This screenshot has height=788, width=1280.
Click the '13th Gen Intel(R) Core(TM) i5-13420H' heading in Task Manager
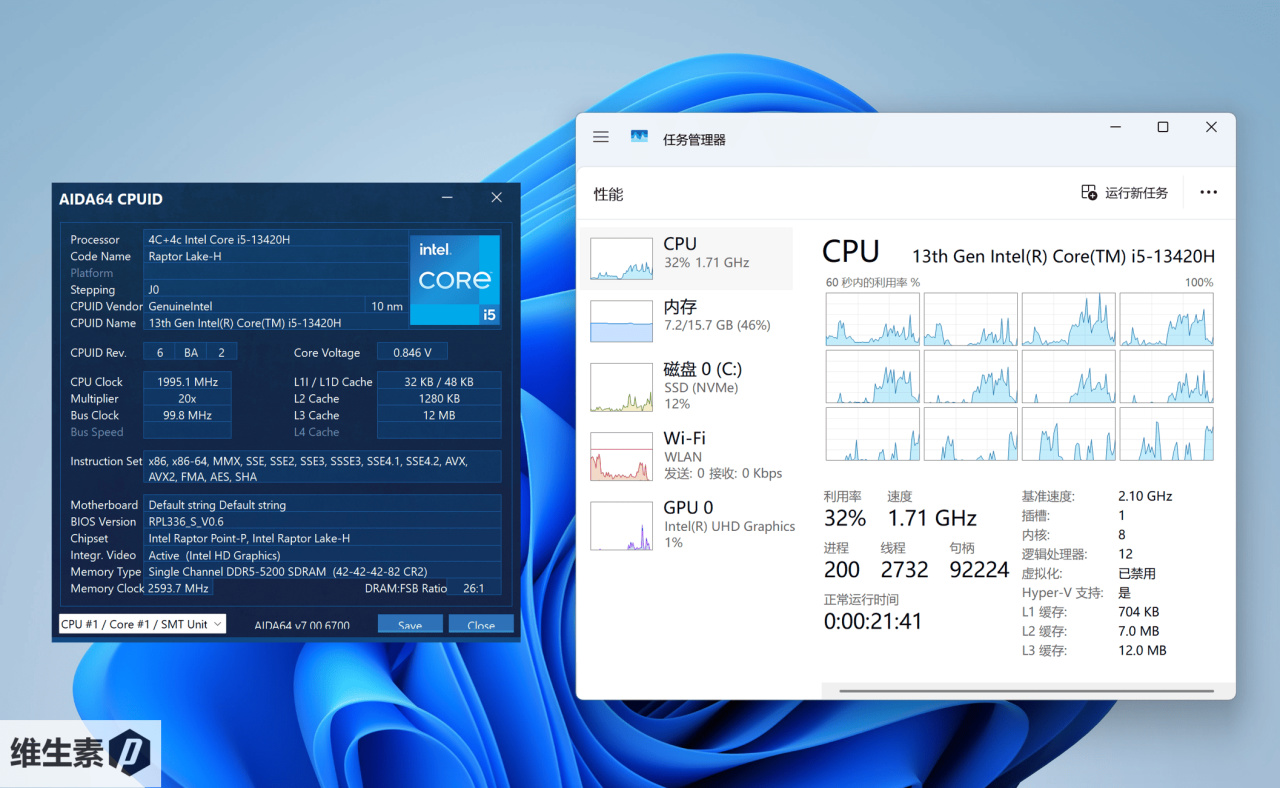click(1063, 256)
